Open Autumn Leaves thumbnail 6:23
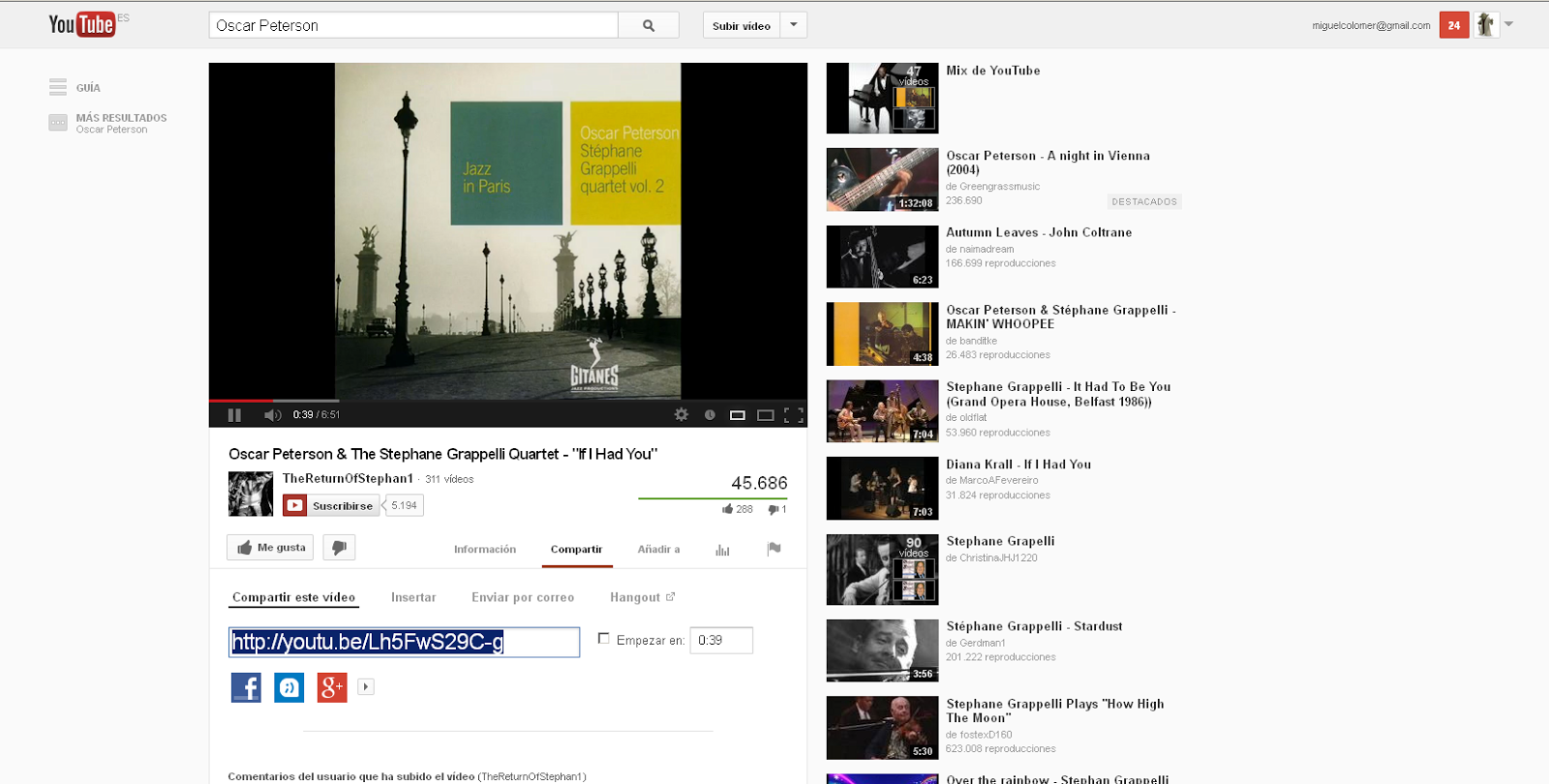This screenshot has height=784, width=1549. tap(882, 256)
